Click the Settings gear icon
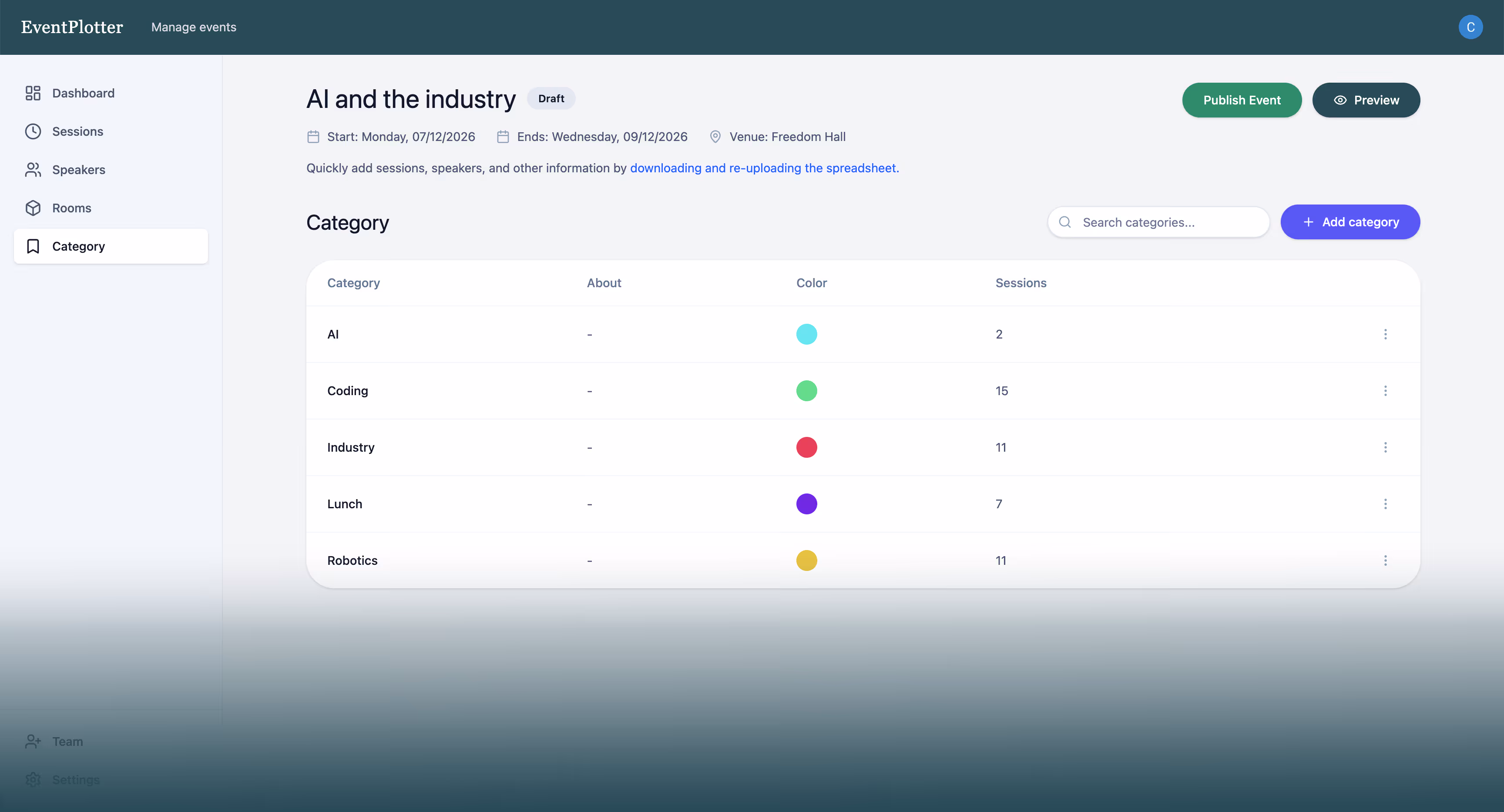1504x812 pixels. click(x=33, y=780)
